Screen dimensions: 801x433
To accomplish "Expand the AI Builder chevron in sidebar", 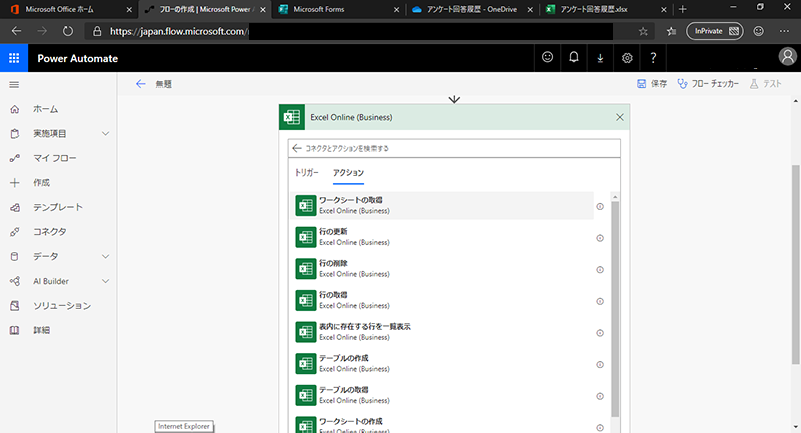I will point(105,281).
